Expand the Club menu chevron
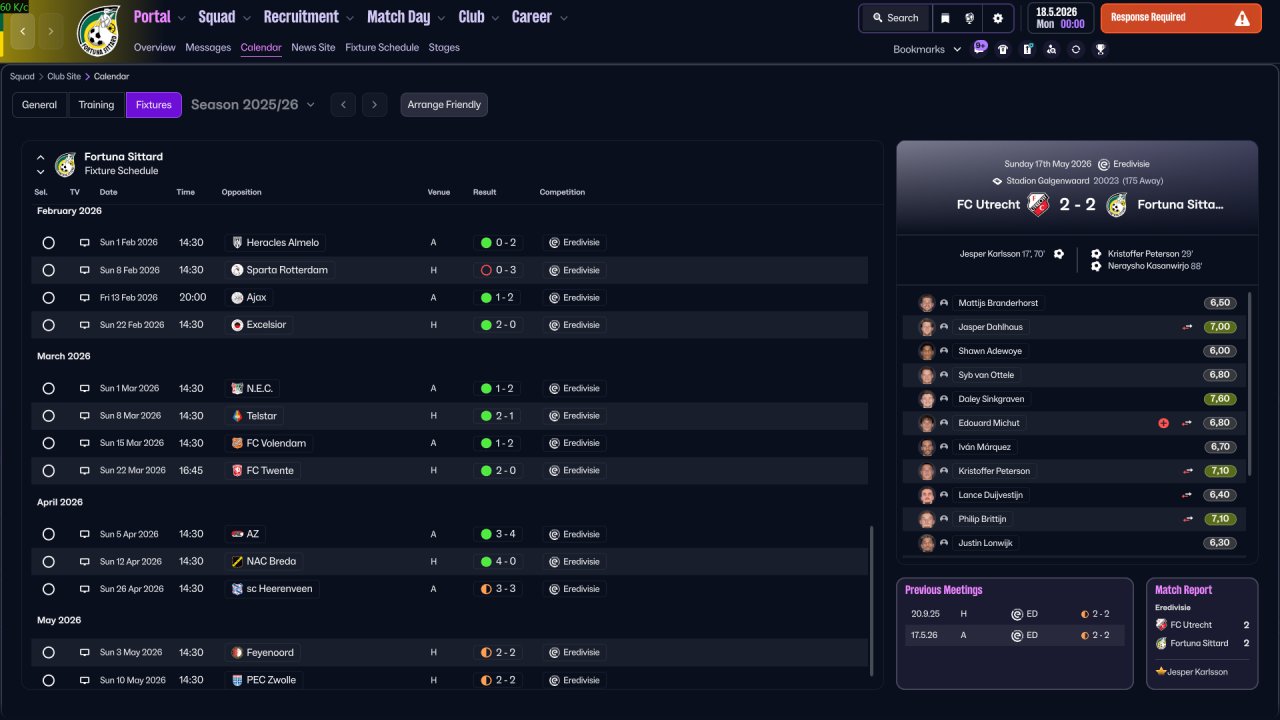 coord(495,18)
